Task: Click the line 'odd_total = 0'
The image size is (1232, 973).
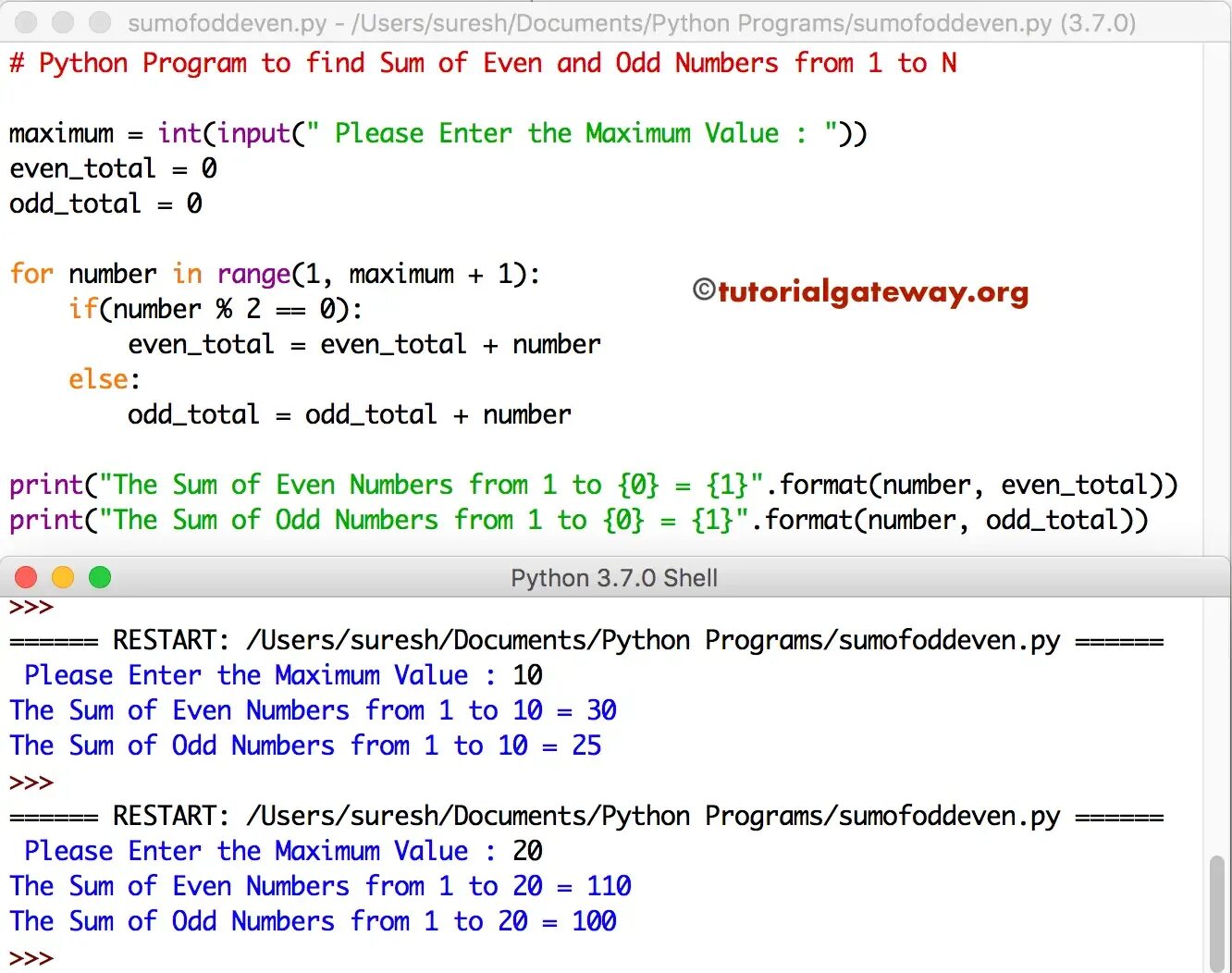Action: pyautogui.click(x=106, y=203)
